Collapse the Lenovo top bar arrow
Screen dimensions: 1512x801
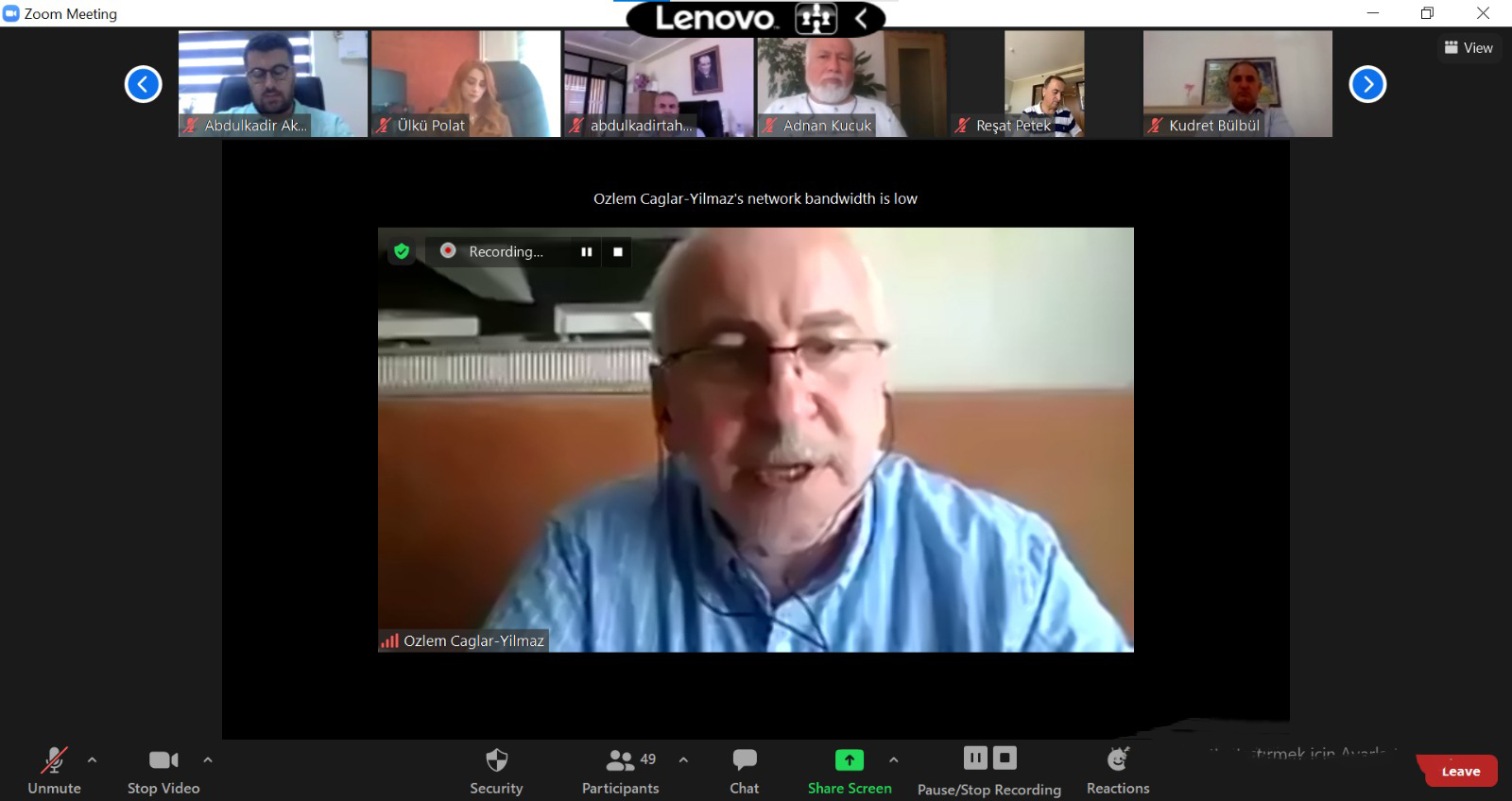click(x=861, y=18)
